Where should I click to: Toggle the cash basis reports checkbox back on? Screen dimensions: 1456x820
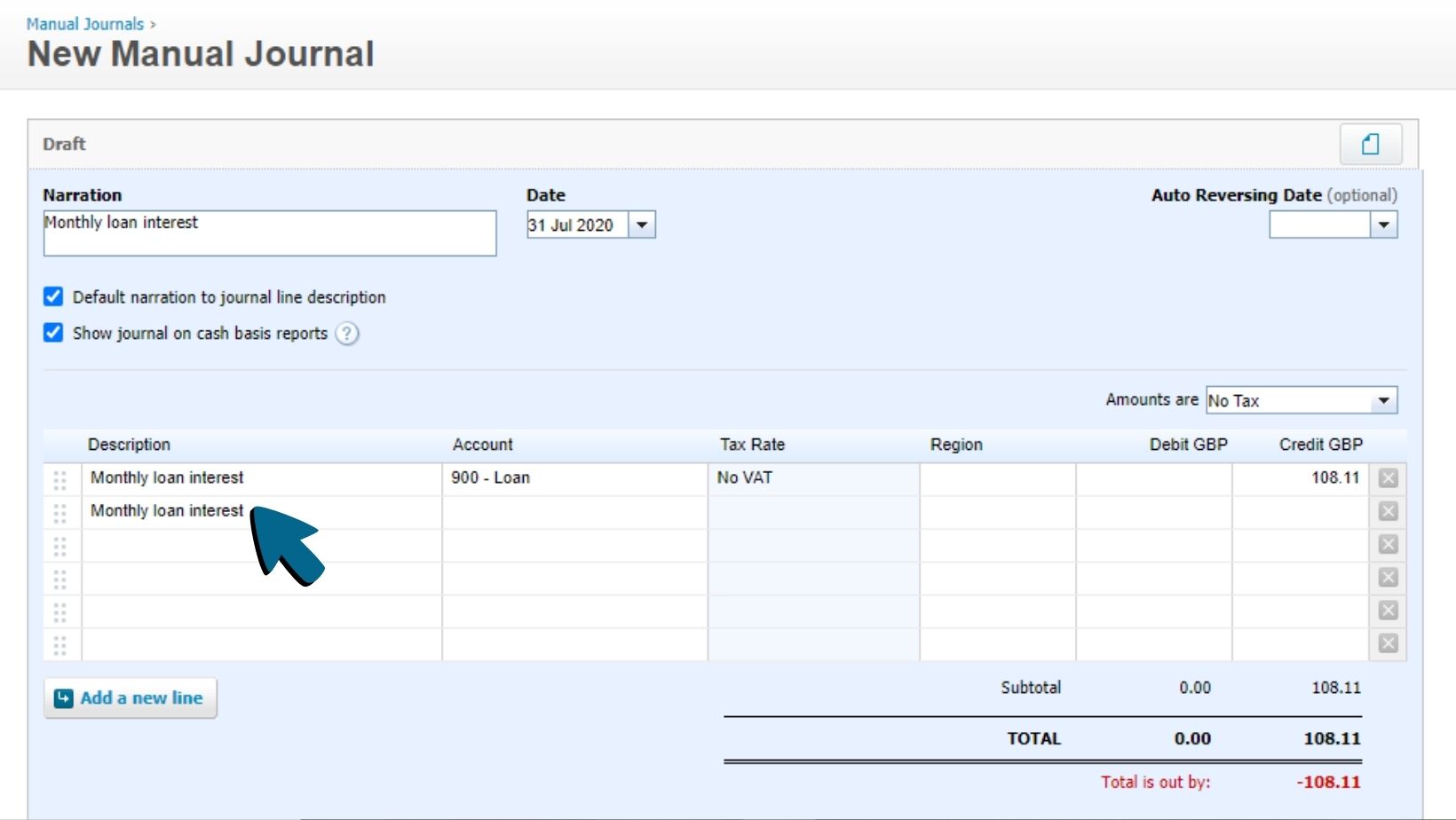point(53,333)
